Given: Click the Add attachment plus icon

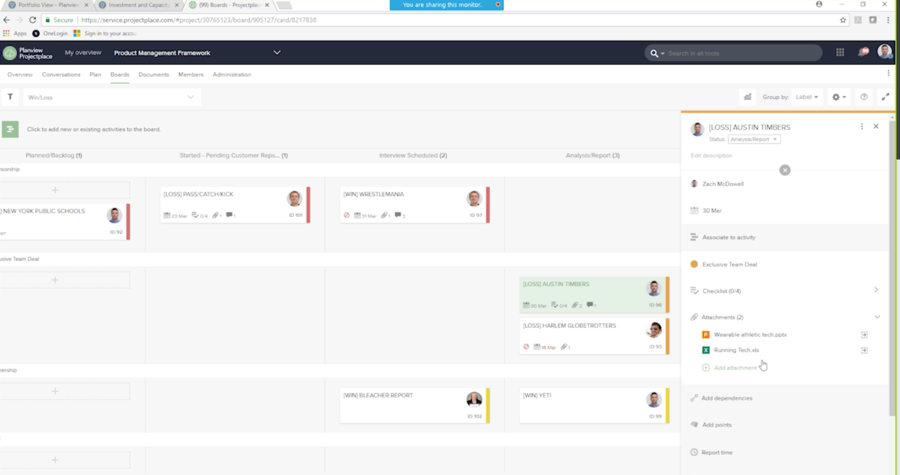Looking at the screenshot, I should pyautogui.click(x=706, y=368).
